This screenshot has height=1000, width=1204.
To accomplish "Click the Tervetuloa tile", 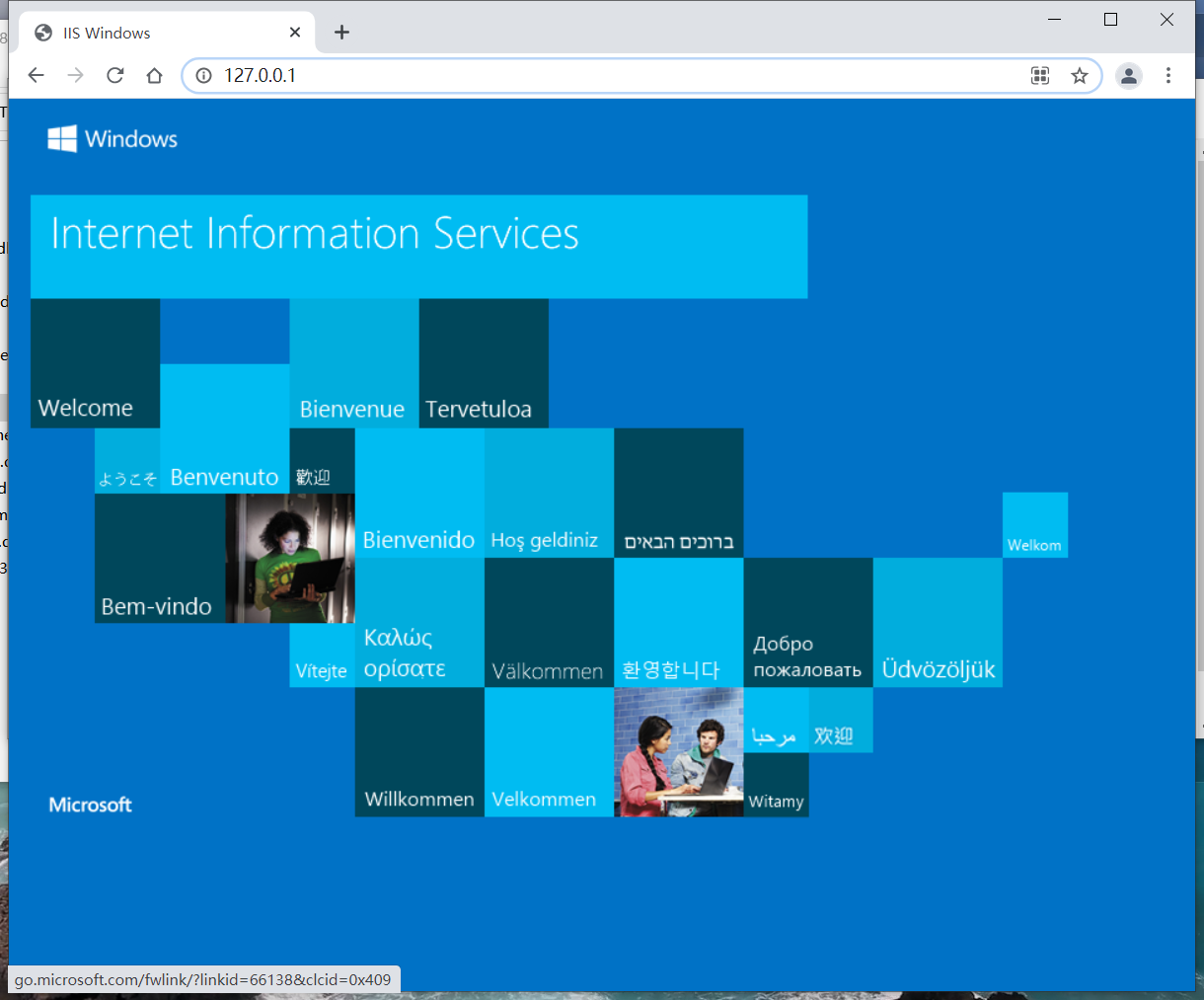I will (484, 363).
